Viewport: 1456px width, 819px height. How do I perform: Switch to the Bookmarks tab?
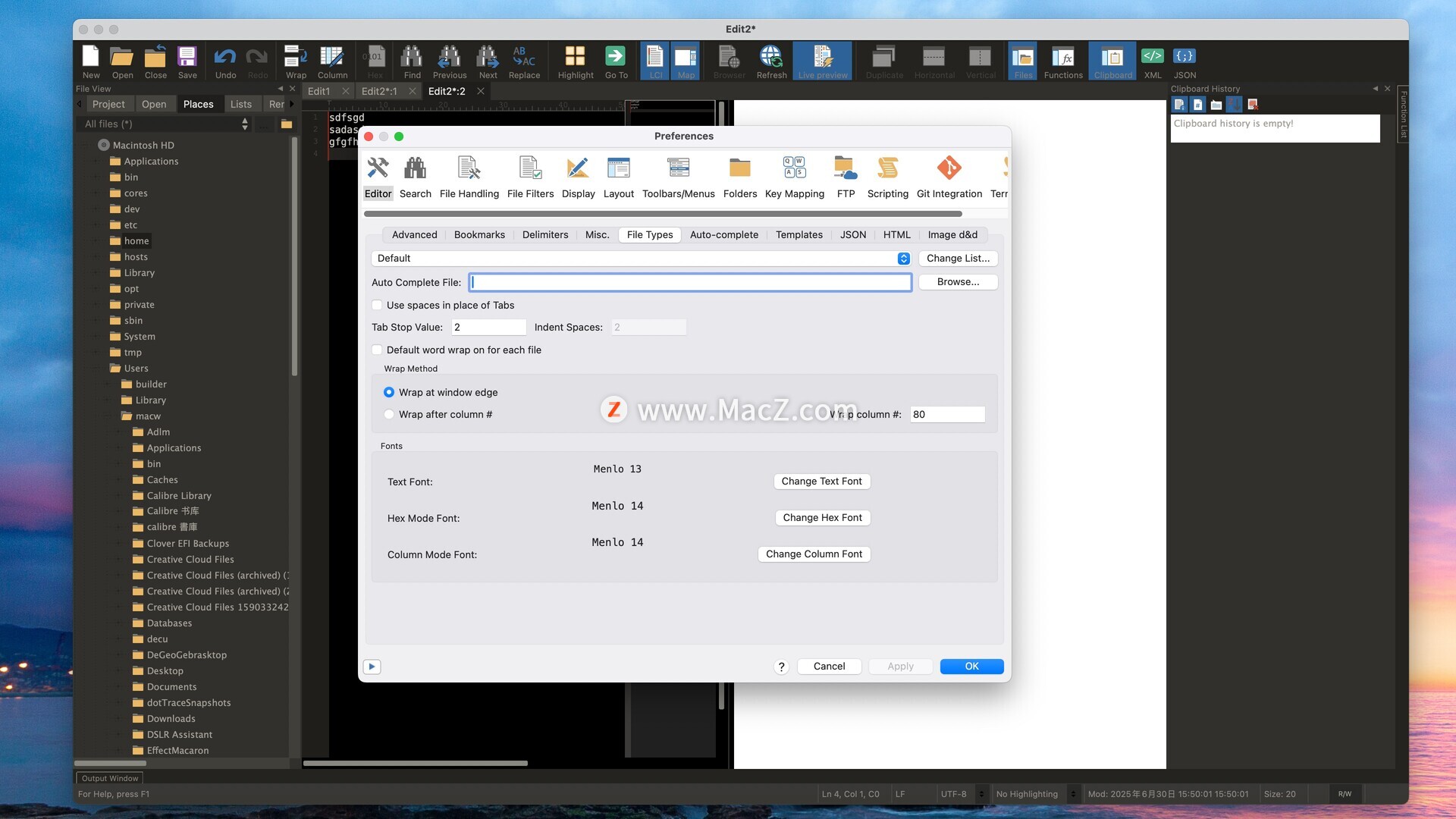click(x=479, y=234)
